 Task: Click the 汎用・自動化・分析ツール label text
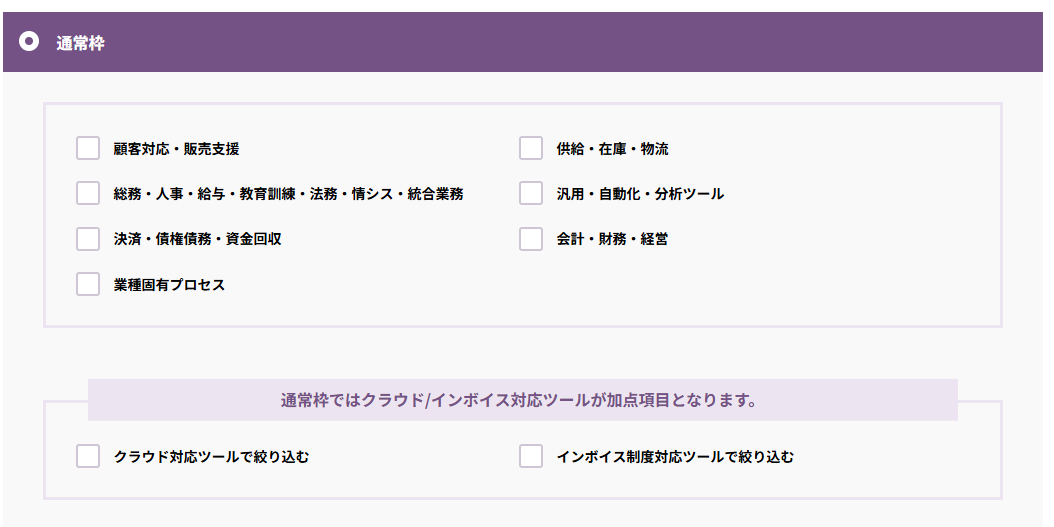point(640,194)
